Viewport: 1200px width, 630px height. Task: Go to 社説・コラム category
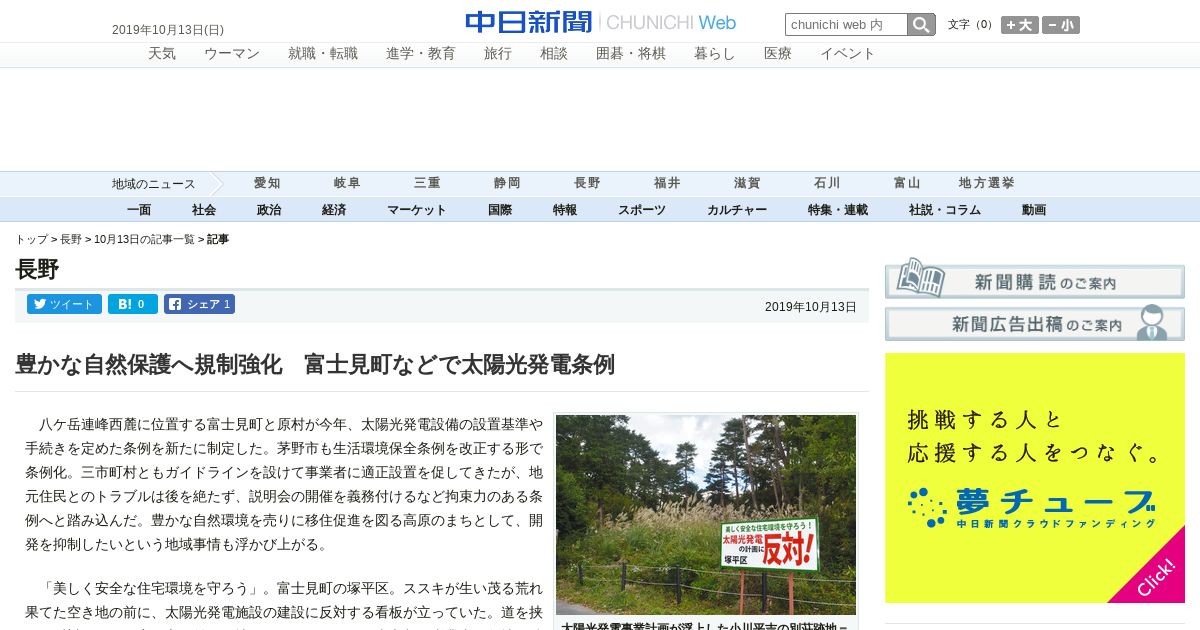945,210
